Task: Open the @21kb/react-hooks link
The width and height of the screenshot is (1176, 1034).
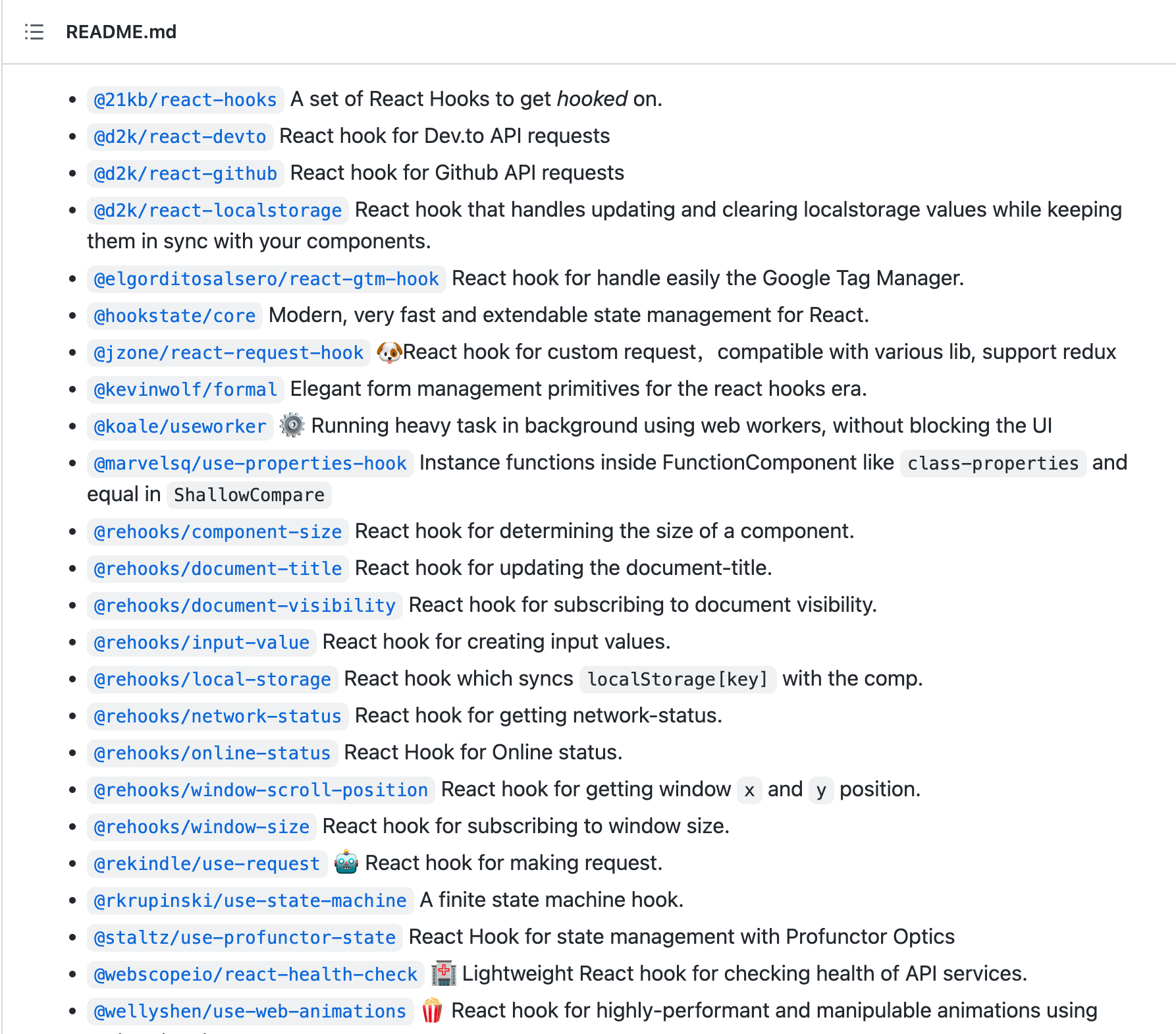Action: 185,99
